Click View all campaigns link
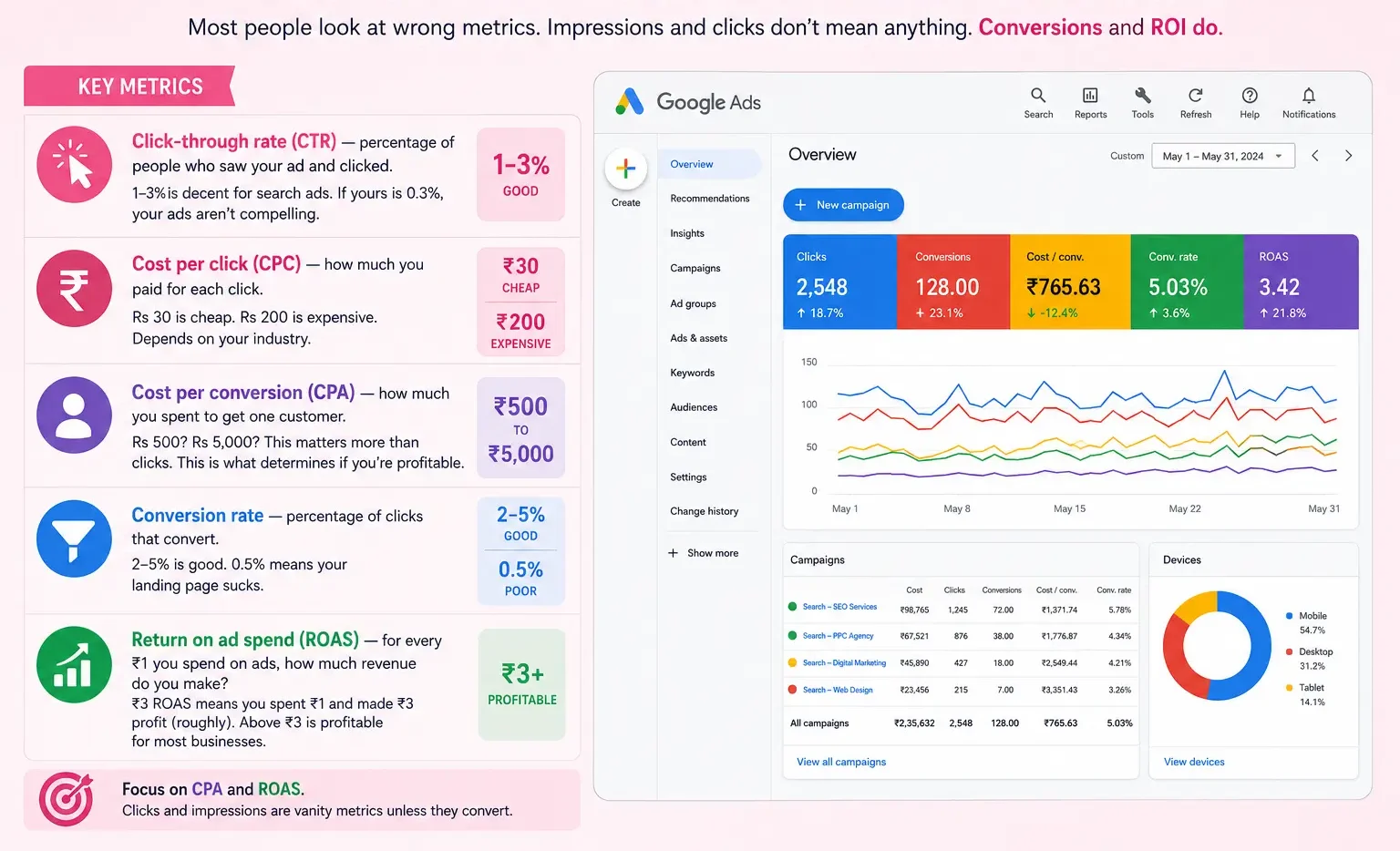The width and height of the screenshot is (1400, 851). pos(841,762)
